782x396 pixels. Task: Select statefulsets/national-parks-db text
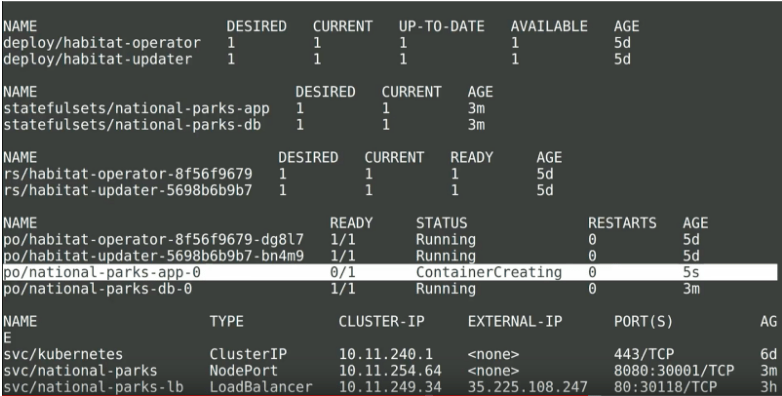point(132,125)
